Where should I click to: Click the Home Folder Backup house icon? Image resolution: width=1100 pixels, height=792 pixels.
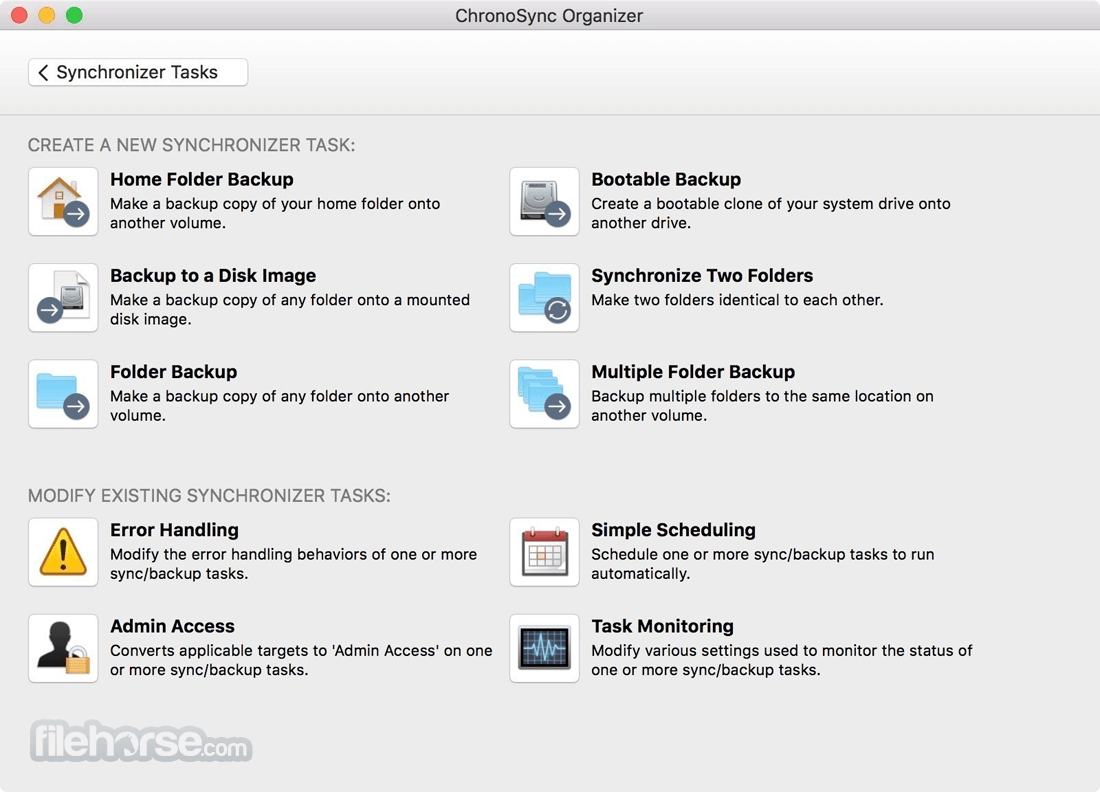click(63, 201)
